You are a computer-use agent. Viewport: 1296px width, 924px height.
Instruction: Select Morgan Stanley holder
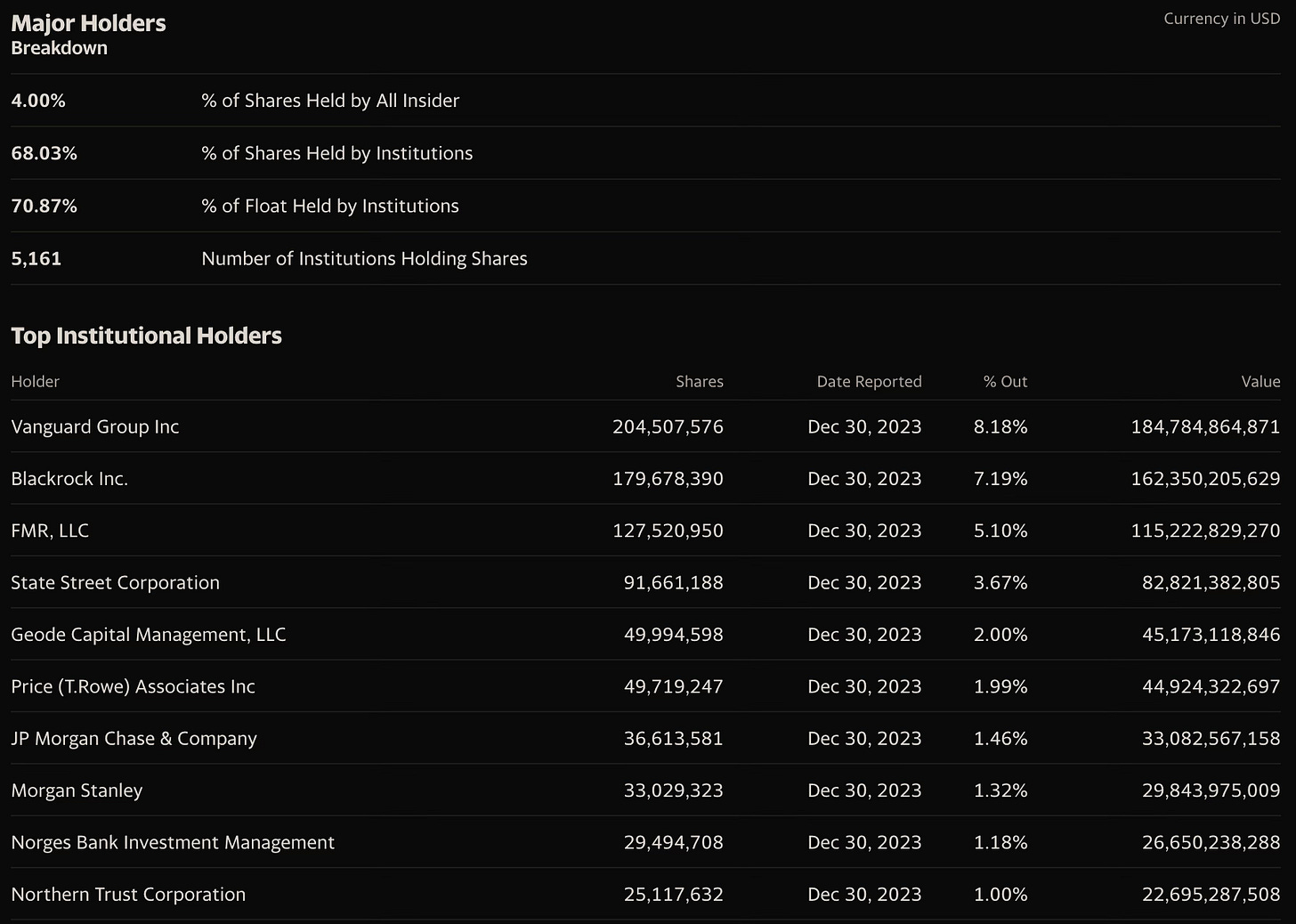tap(77, 790)
